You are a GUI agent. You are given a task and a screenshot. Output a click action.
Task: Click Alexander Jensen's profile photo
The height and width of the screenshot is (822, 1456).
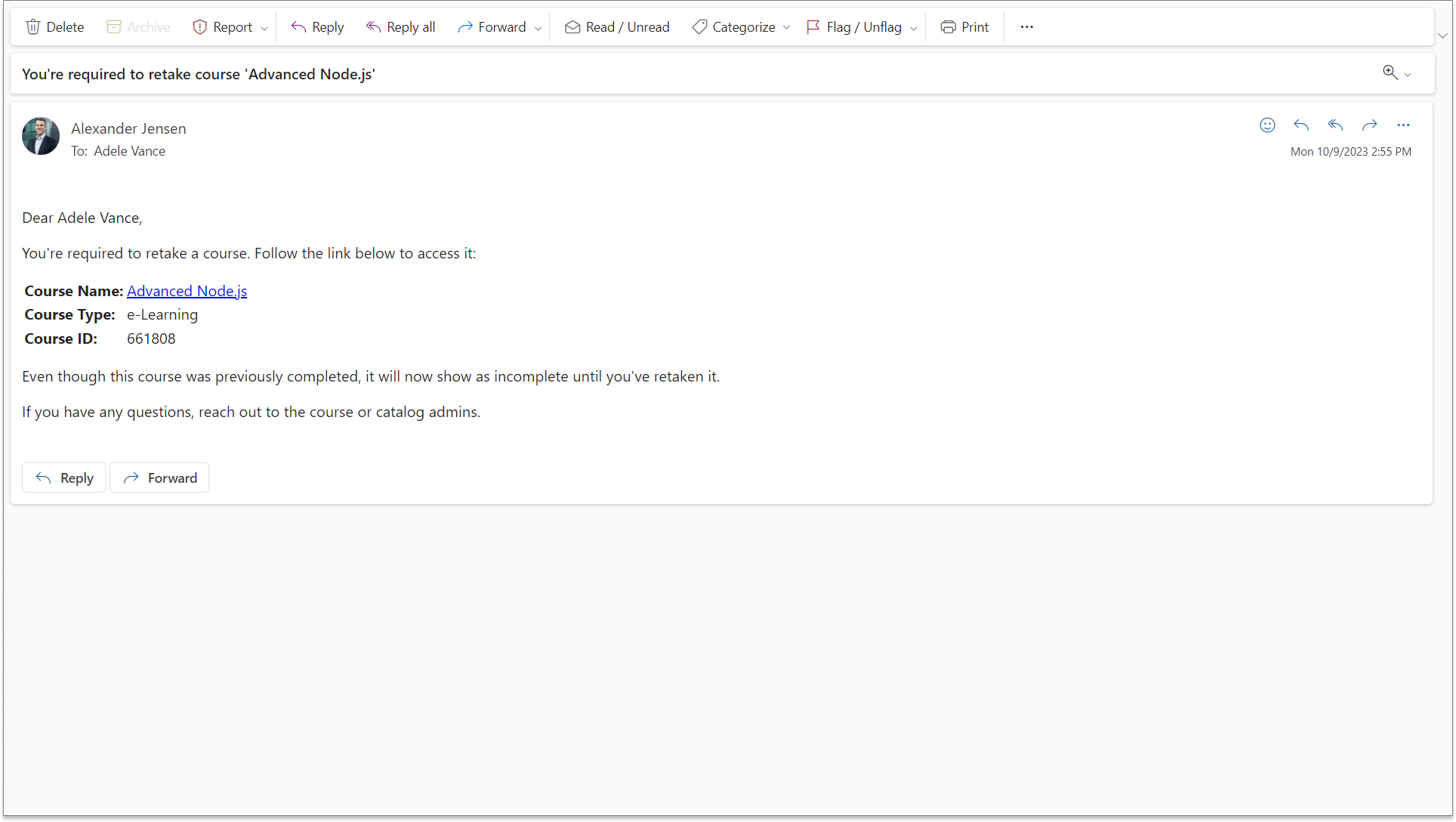pos(41,136)
